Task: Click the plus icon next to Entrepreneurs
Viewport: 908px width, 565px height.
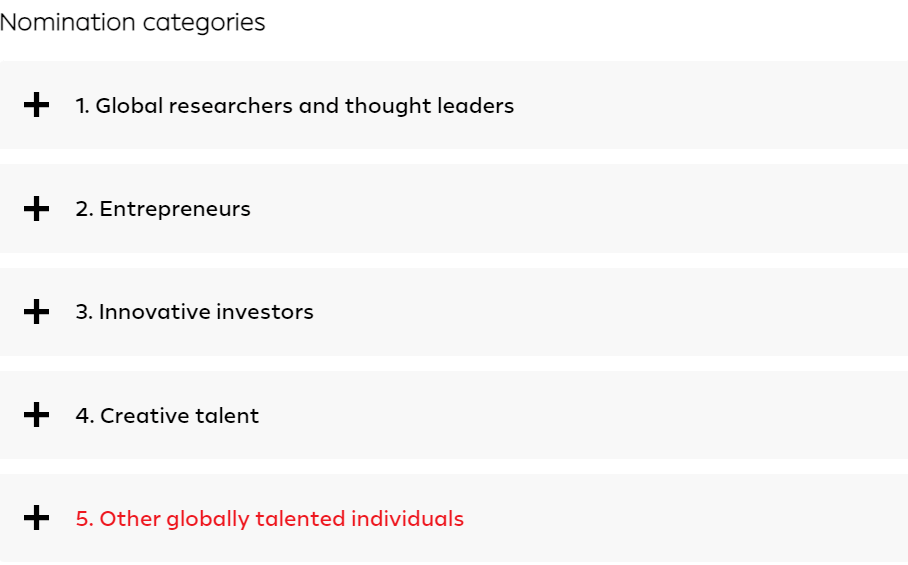Action: (x=36, y=209)
